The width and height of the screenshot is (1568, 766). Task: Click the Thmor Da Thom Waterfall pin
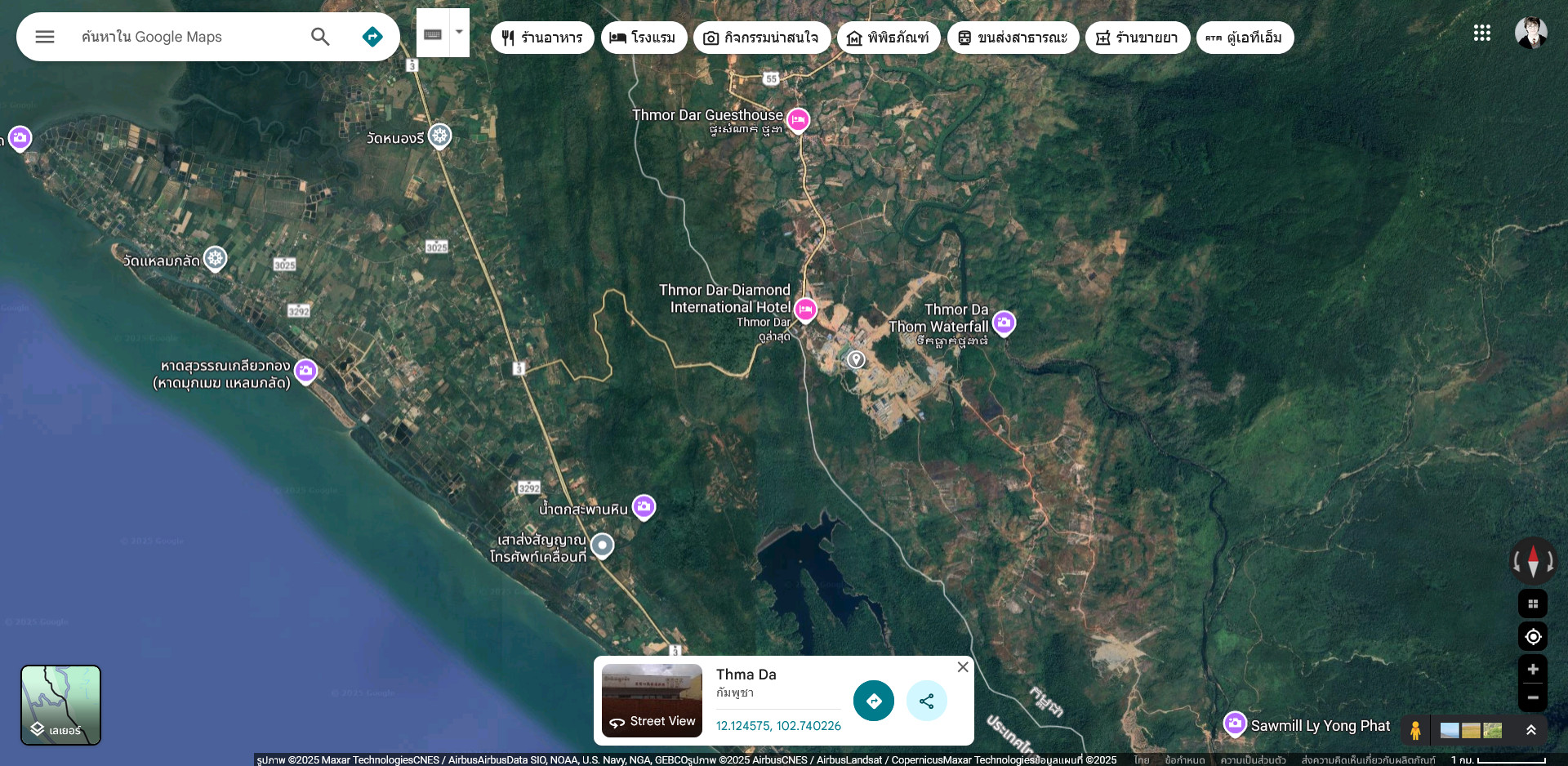coord(1004,323)
